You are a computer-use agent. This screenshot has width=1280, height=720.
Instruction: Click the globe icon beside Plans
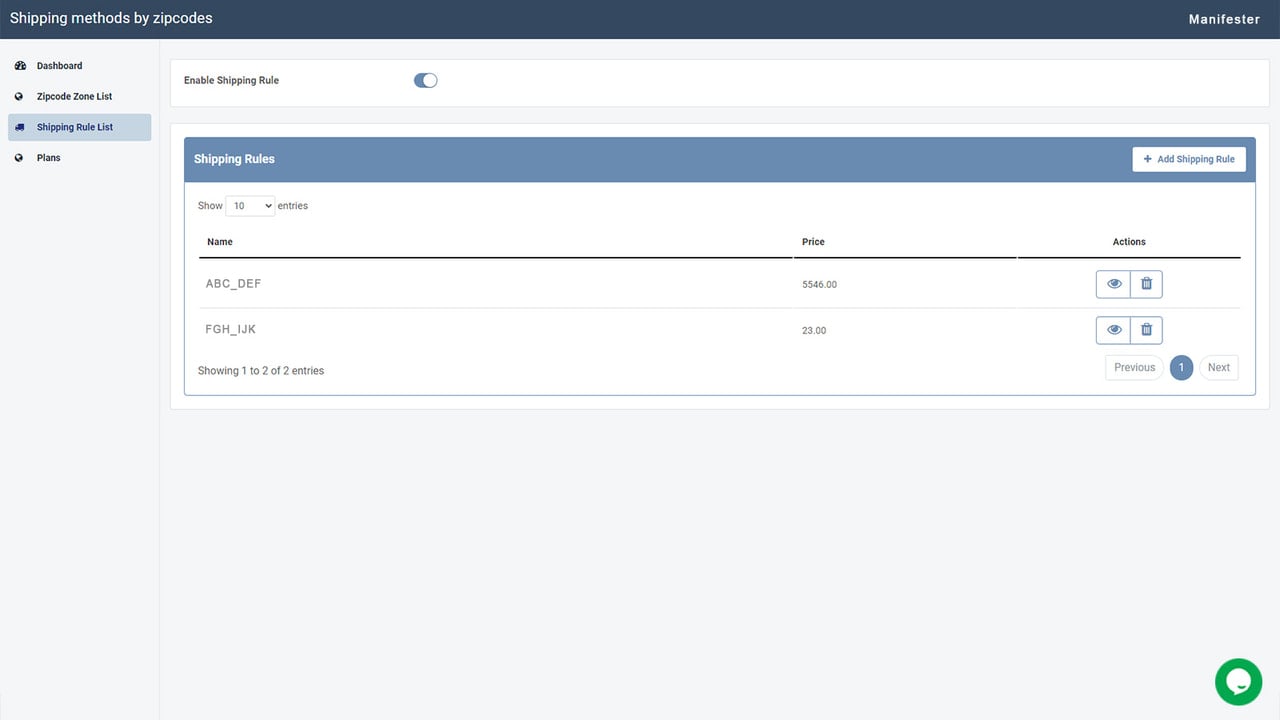[19, 158]
